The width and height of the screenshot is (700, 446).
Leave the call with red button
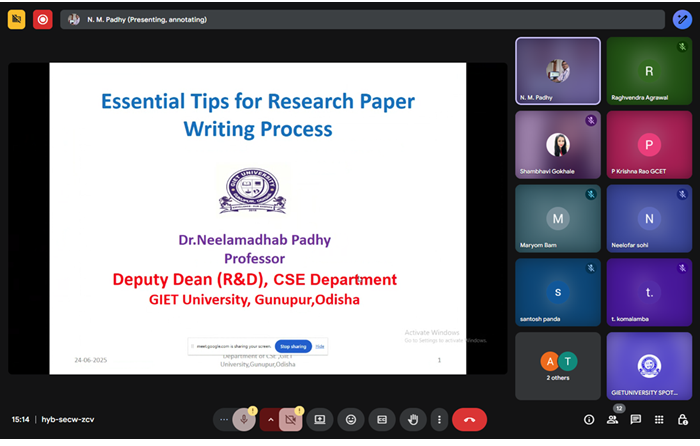click(469, 419)
